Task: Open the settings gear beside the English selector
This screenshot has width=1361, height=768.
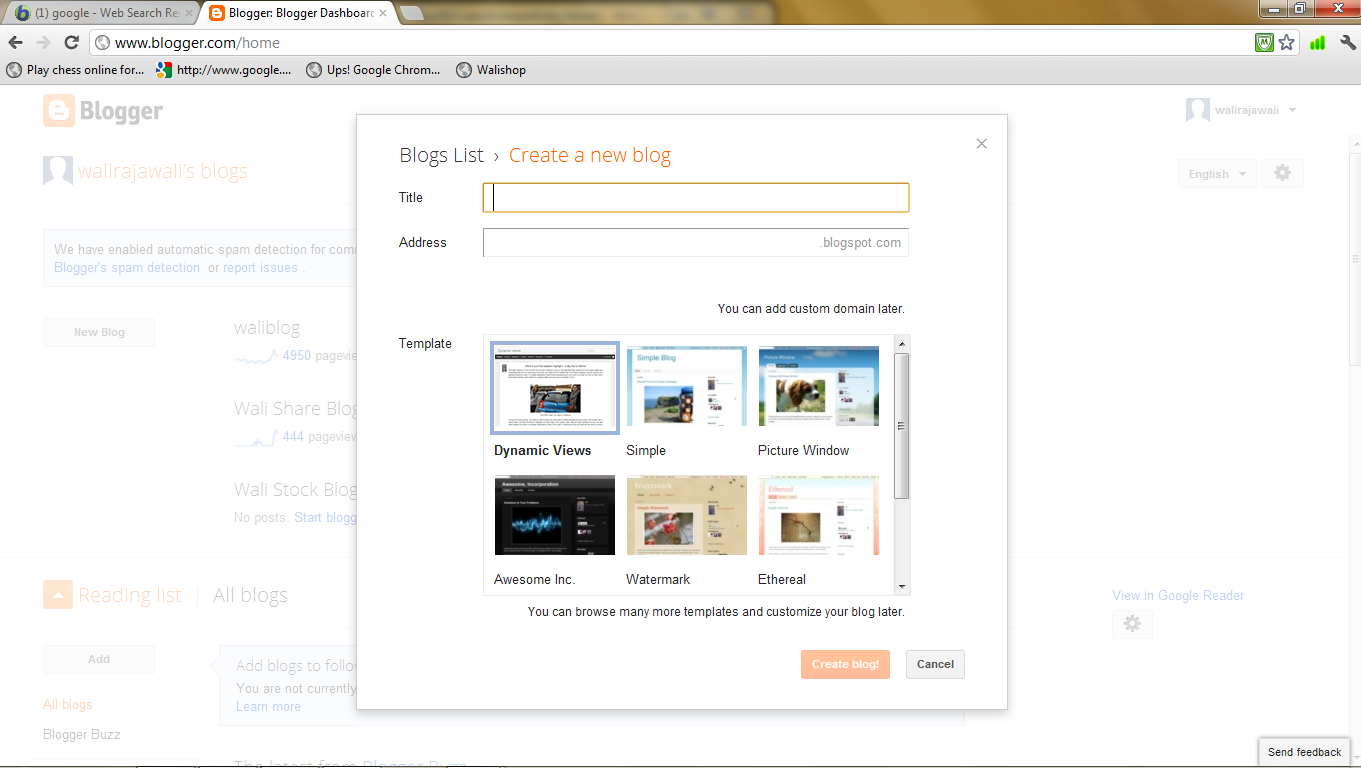Action: (x=1281, y=172)
